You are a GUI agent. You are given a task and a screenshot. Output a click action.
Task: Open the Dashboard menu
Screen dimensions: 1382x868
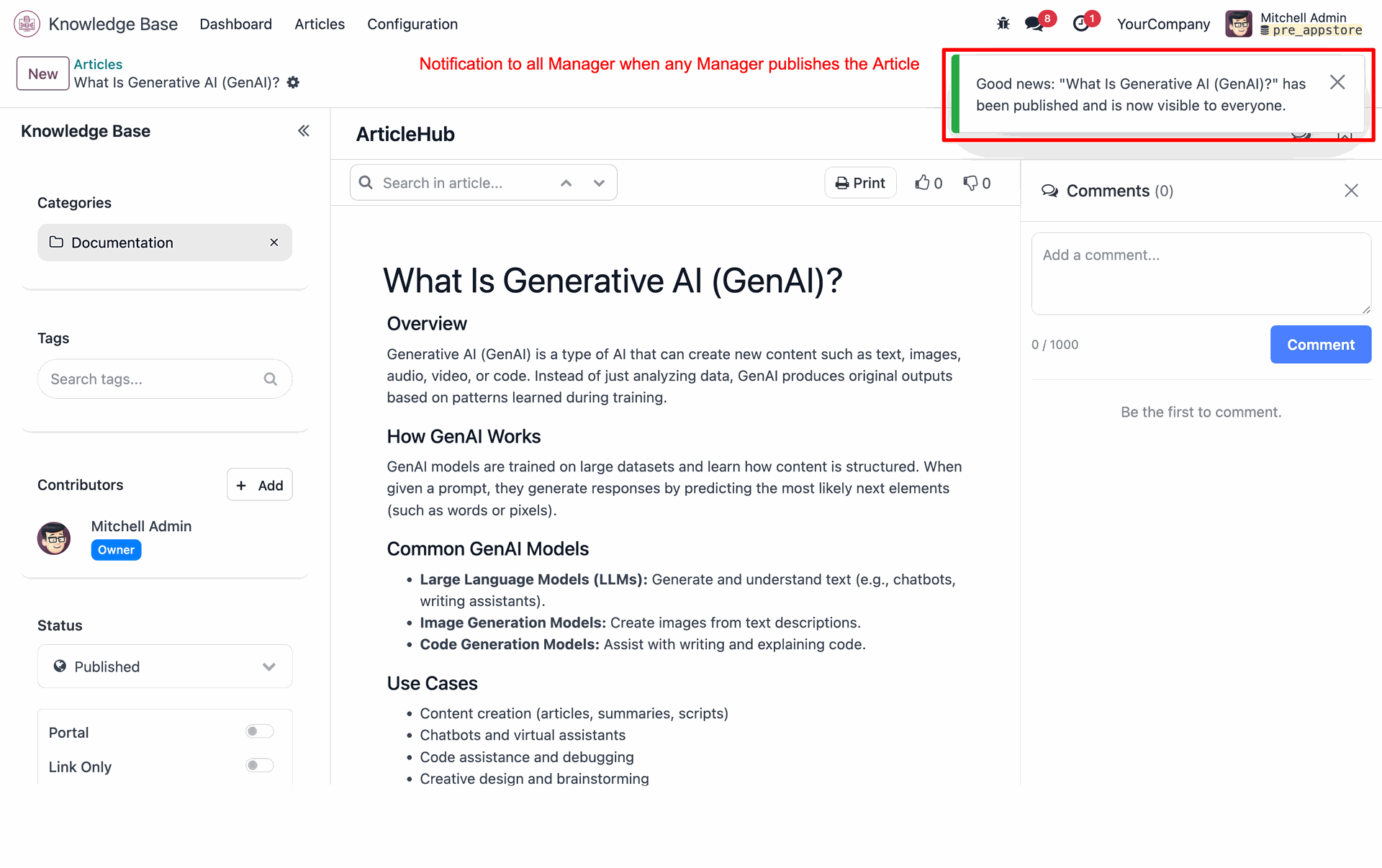235,24
